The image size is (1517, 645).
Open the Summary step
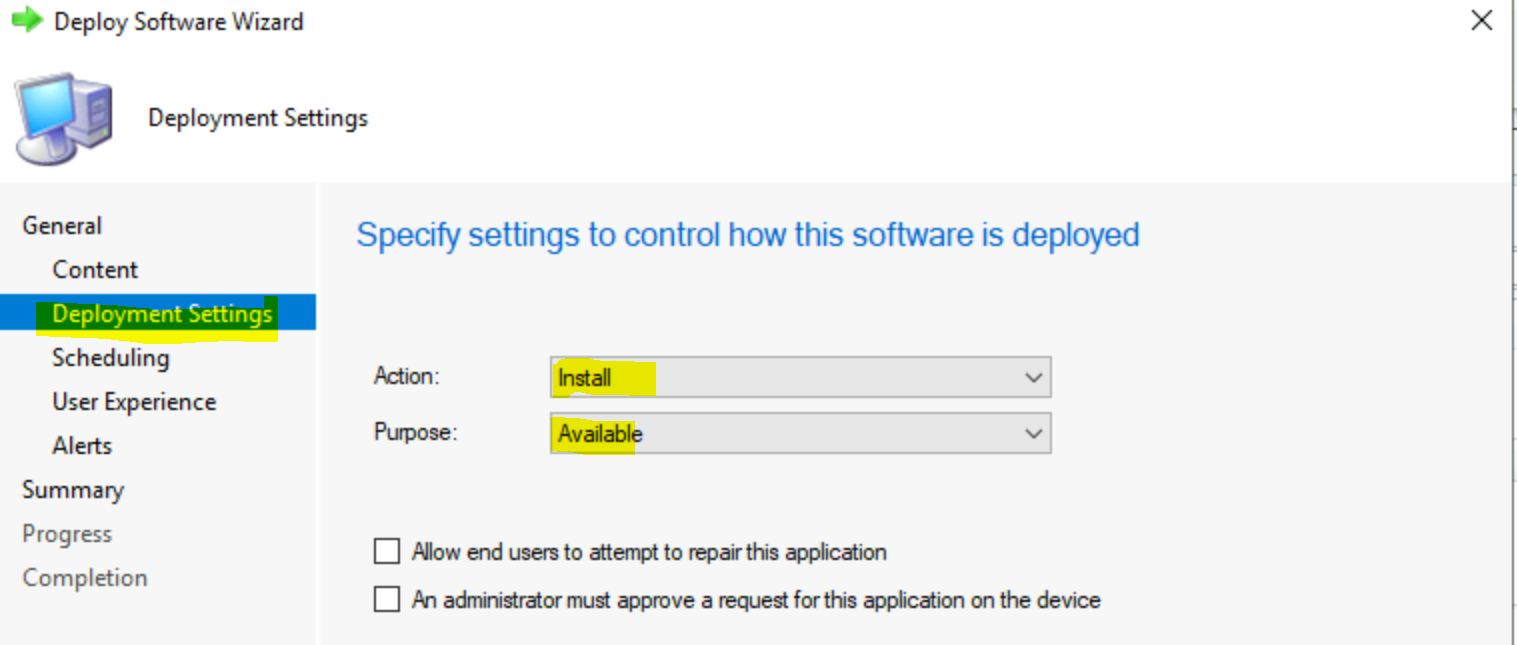(73, 490)
